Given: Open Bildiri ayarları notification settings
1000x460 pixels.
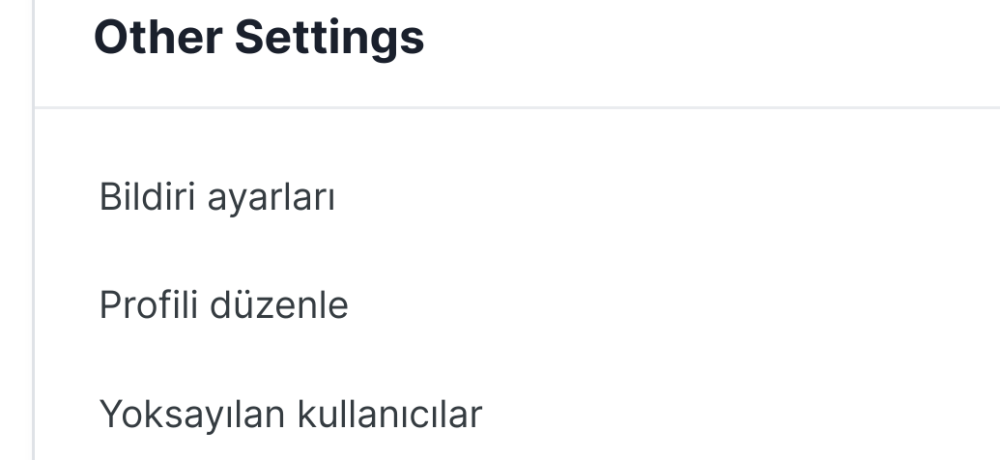Looking at the screenshot, I should (216, 197).
